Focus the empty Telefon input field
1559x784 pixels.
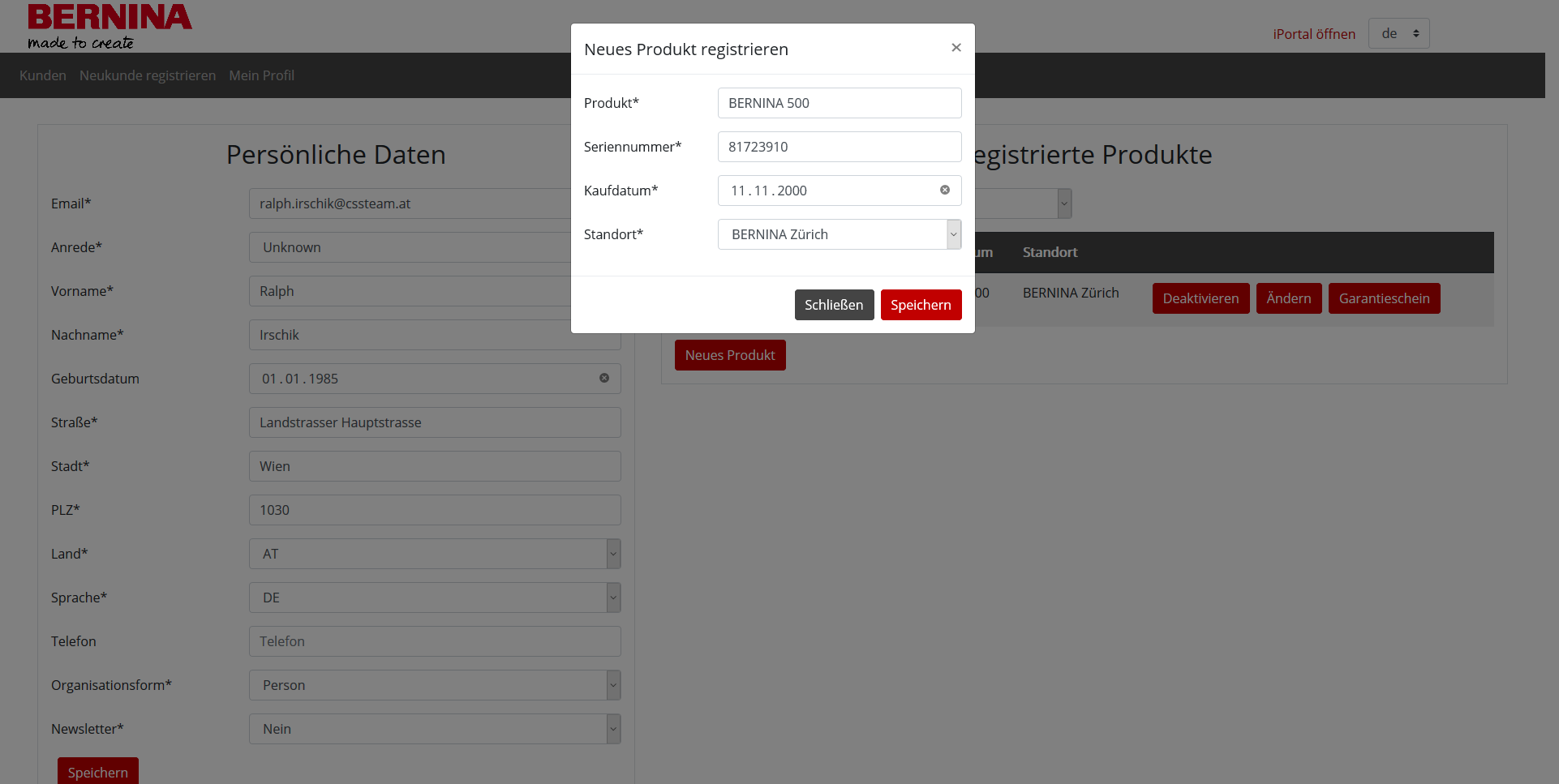coord(435,641)
